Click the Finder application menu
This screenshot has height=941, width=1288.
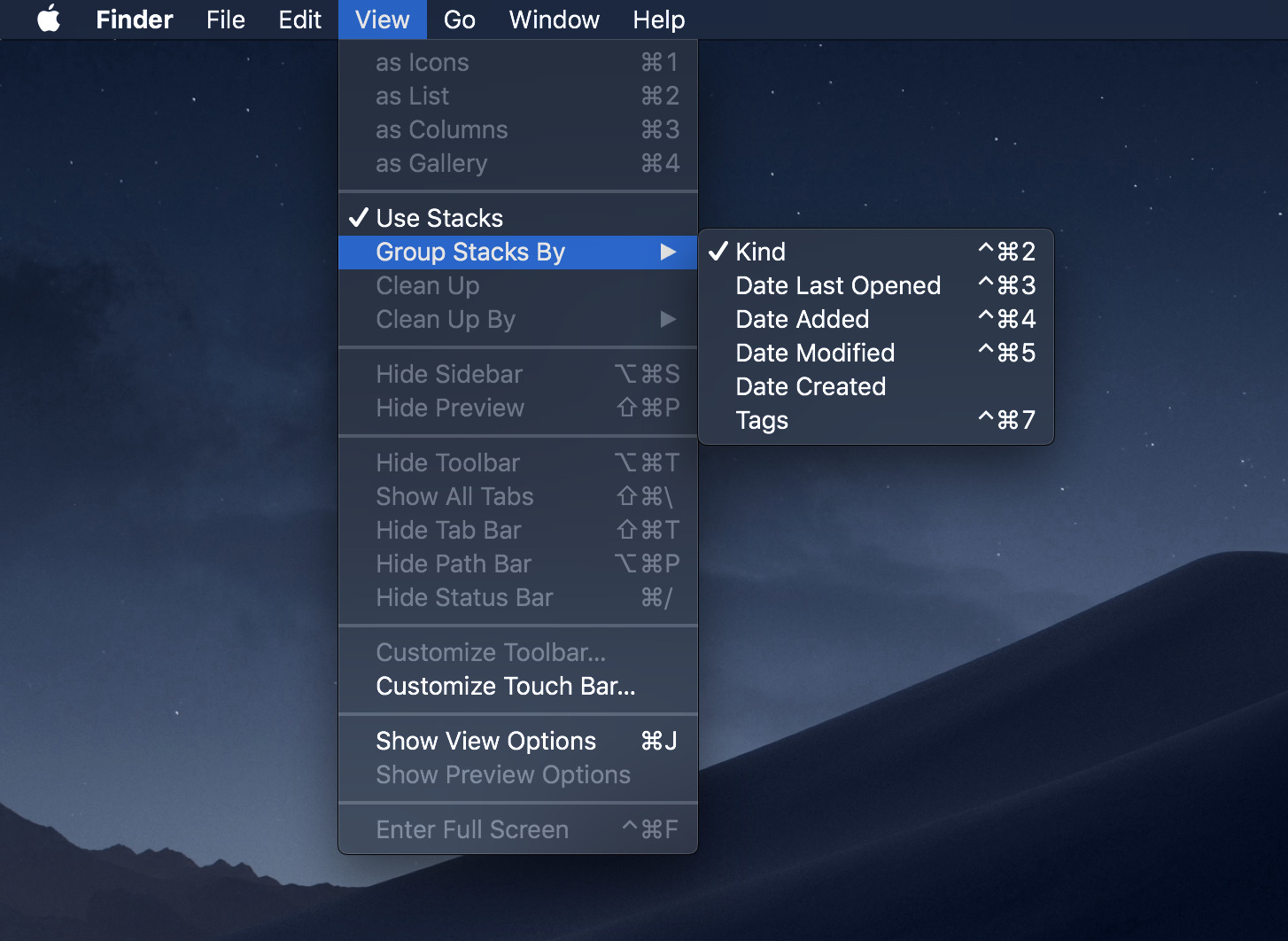(134, 19)
